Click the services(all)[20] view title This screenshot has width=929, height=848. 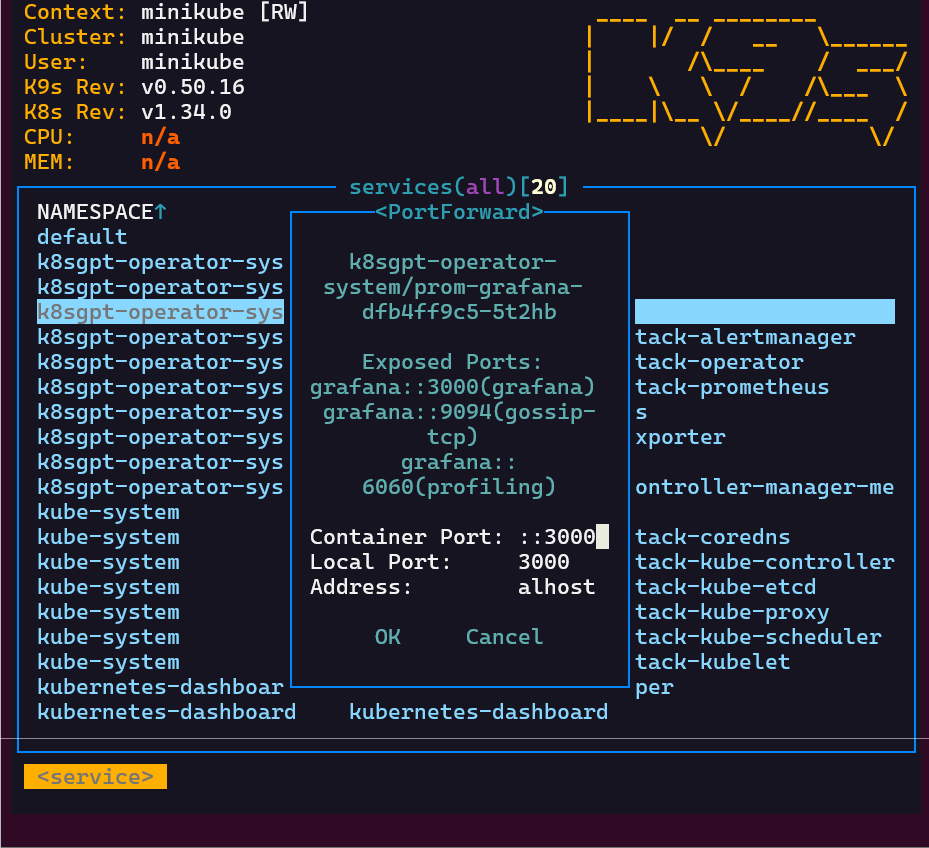pos(458,187)
